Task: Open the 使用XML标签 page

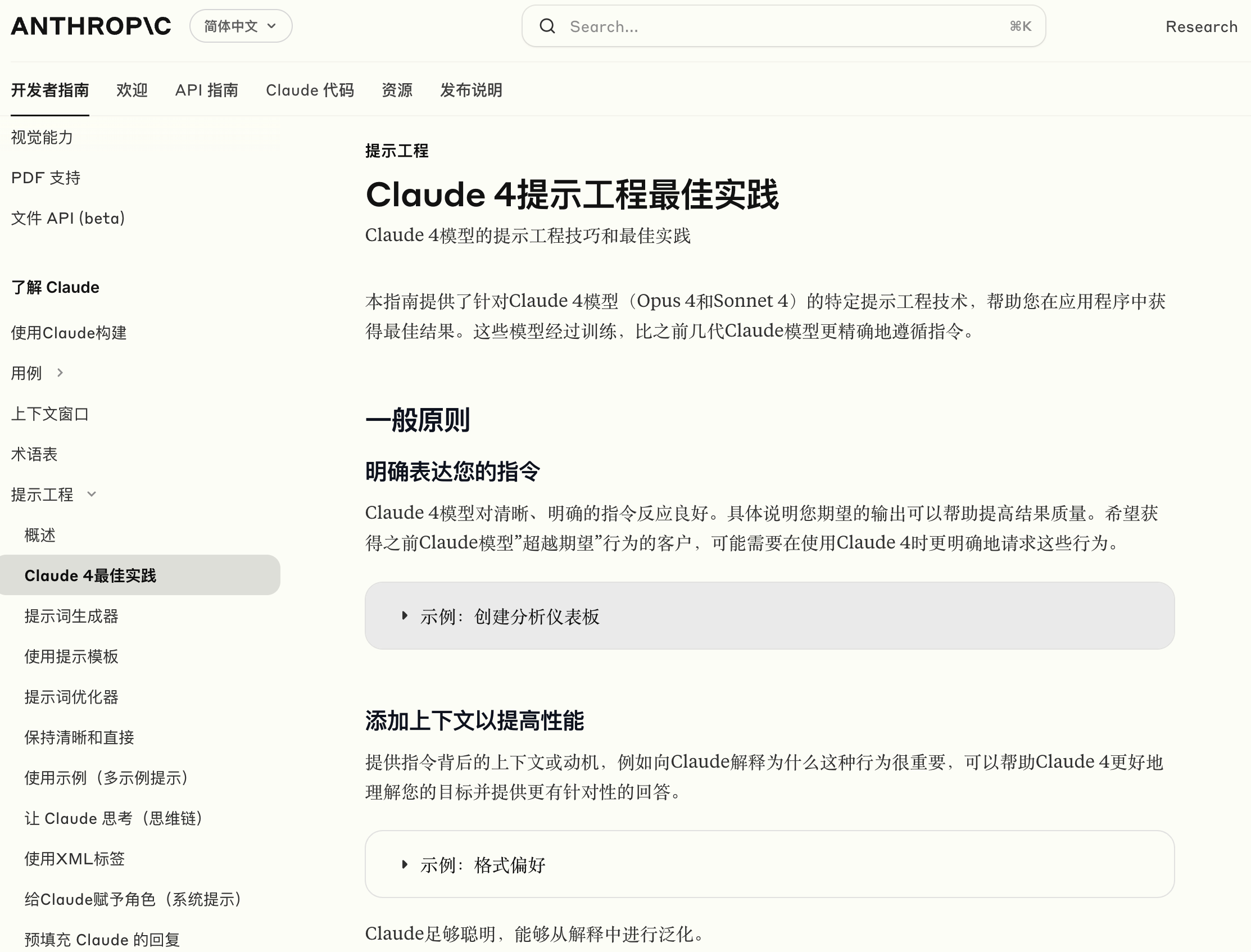Action: click(74, 859)
